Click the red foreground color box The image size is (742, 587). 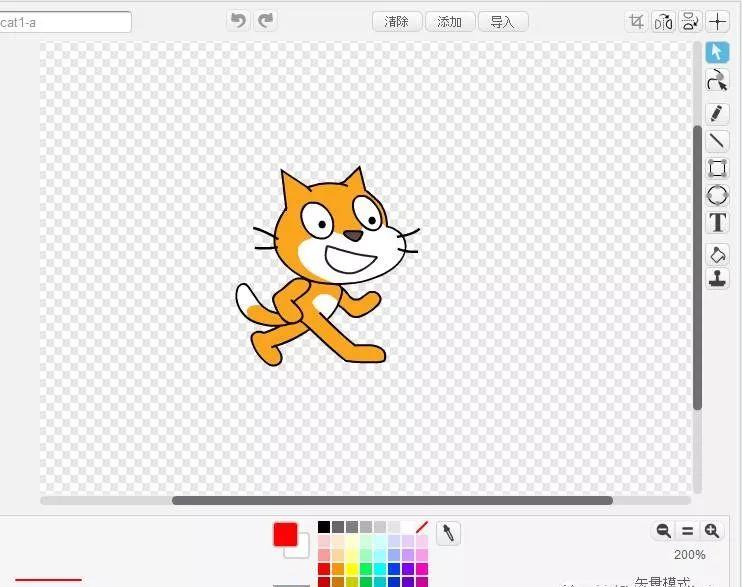coord(285,534)
